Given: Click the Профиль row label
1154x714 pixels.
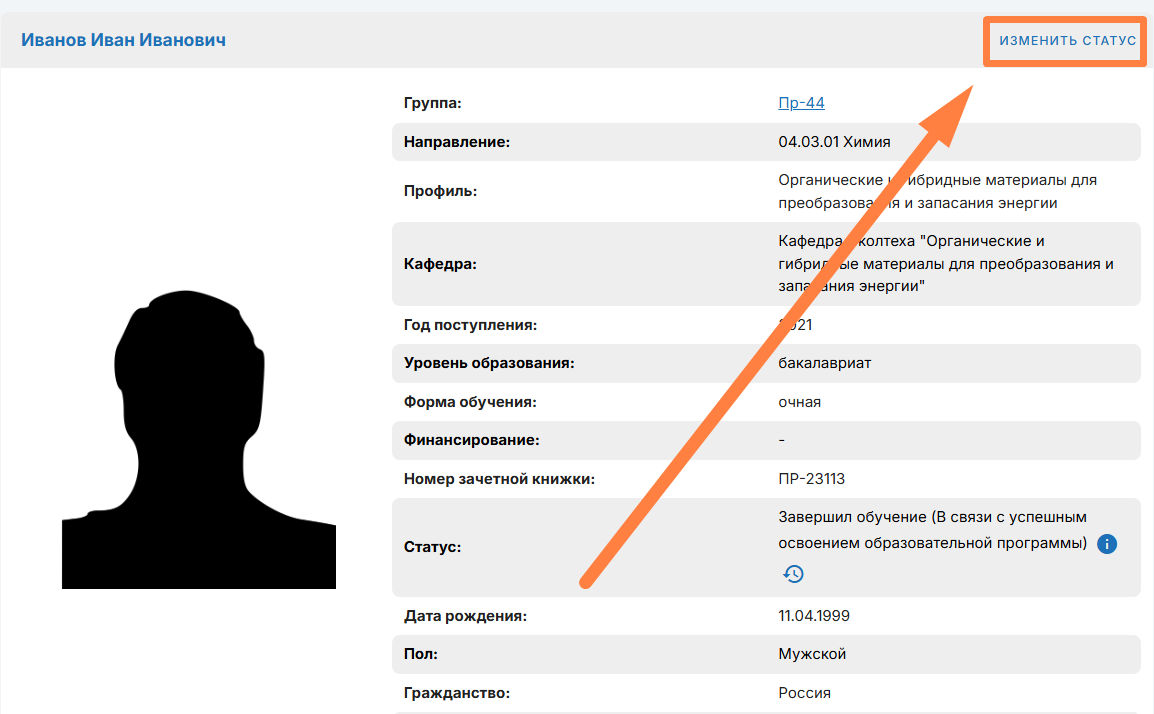Looking at the screenshot, I should click(441, 191).
